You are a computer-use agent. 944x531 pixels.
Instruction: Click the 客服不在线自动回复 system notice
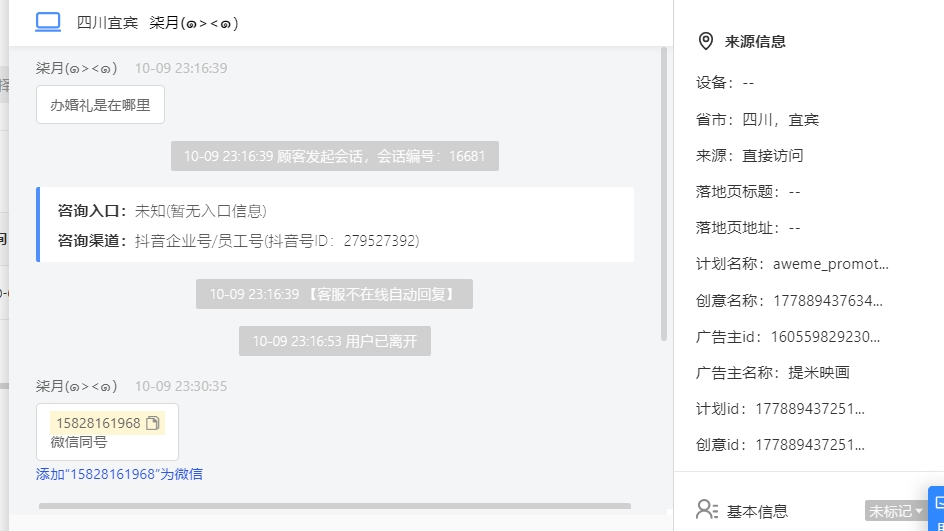(x=334, y=294)
